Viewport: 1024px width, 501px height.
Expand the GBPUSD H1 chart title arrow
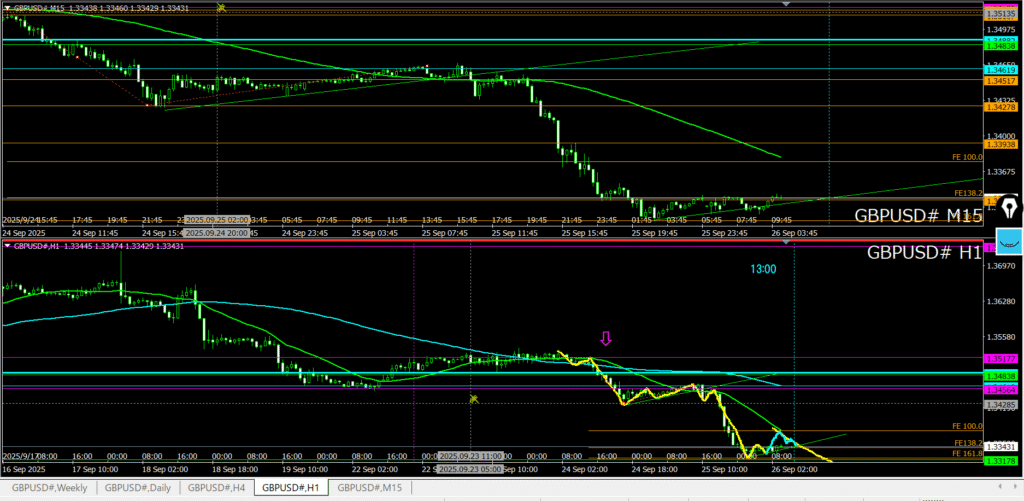8,246
